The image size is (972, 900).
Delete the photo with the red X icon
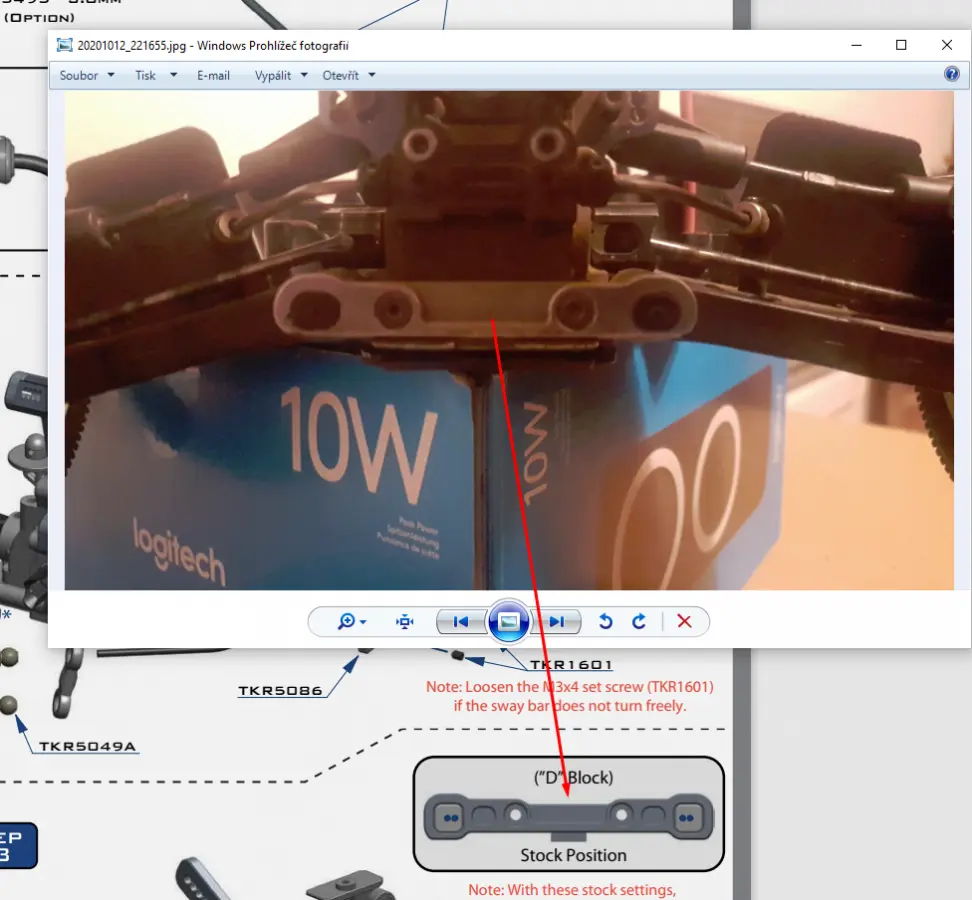point(684,621)
